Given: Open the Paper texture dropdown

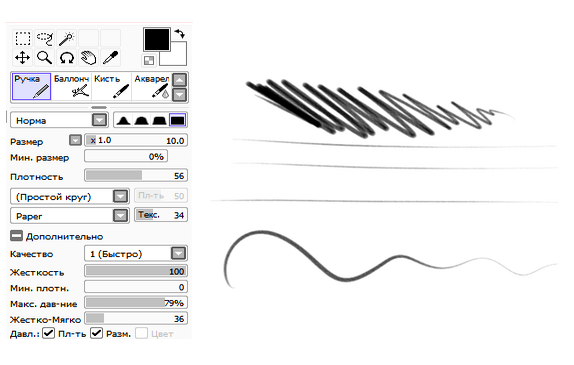Looking at the screenshot, I should [x=70, y=216].
